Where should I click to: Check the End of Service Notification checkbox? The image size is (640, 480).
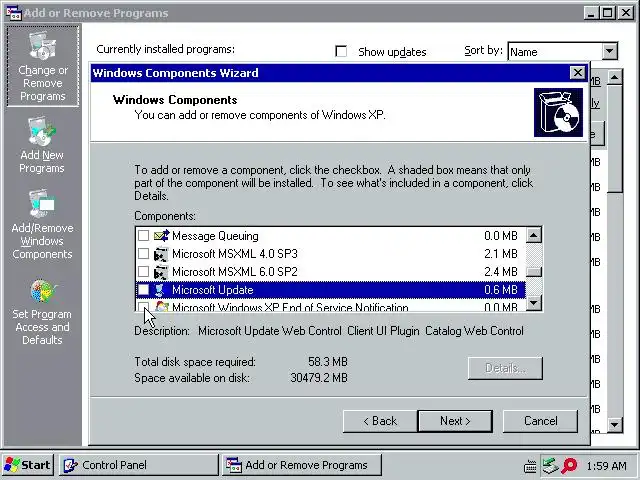tap(143, 307)
